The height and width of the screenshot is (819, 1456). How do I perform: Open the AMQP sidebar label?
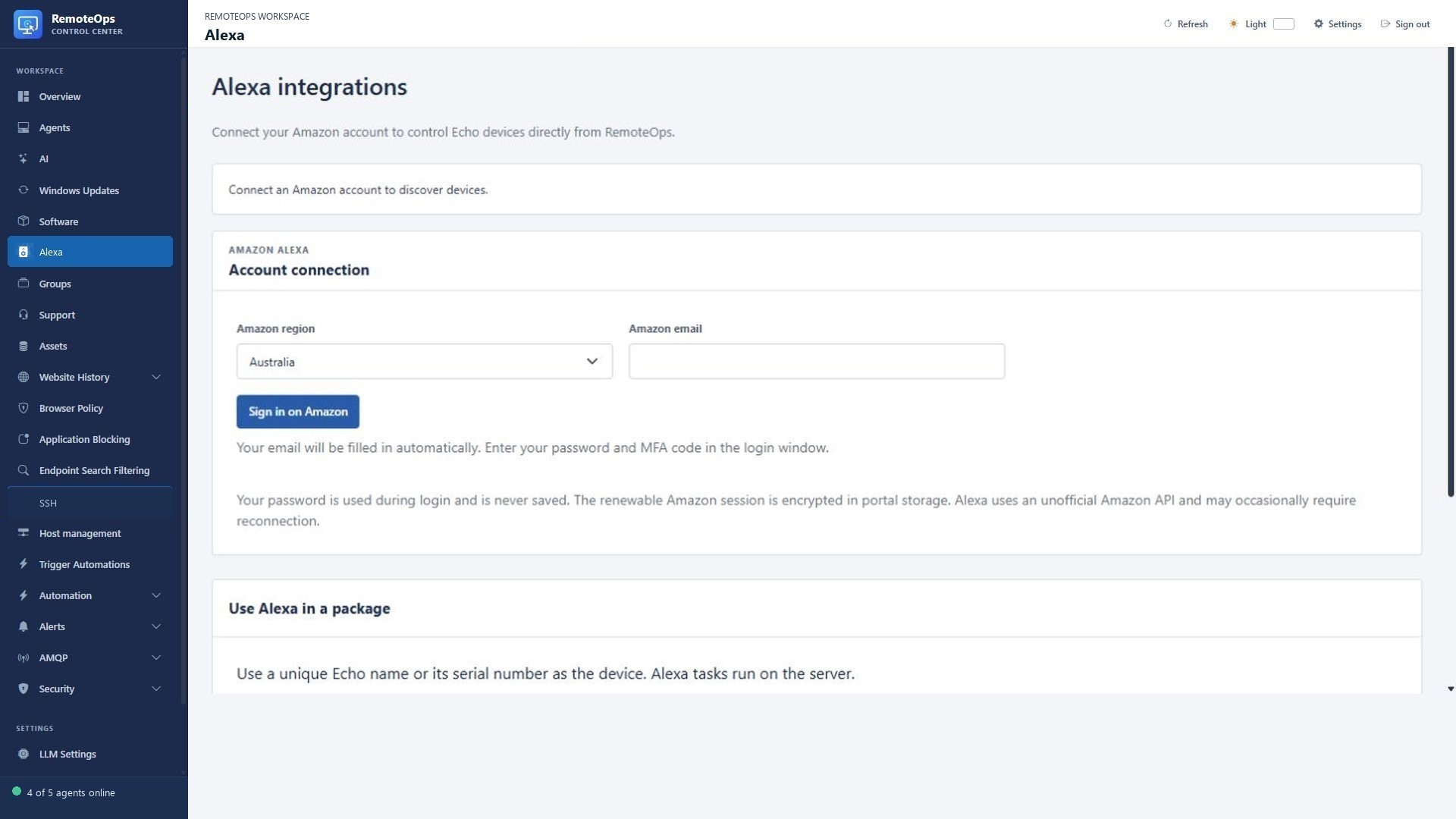53,657
